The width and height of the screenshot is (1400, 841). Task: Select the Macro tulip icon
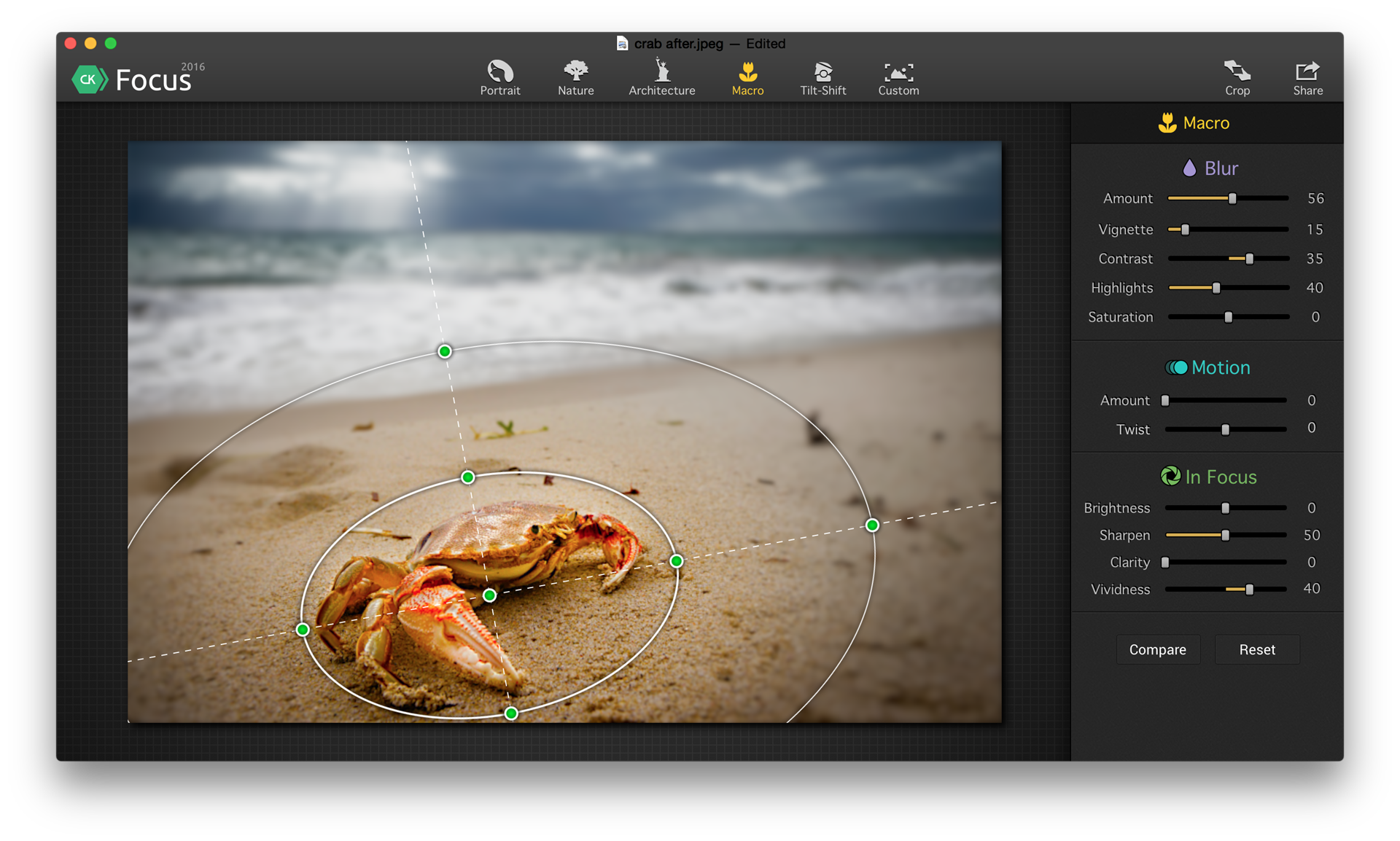click(x=747, y=71)
